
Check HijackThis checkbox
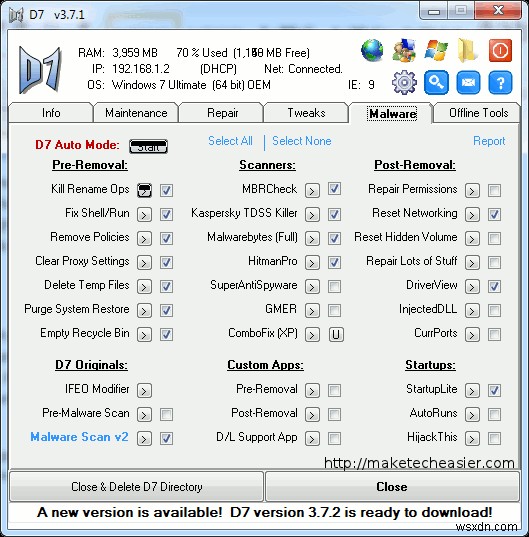pyautogui.click(x=494, y=438)
